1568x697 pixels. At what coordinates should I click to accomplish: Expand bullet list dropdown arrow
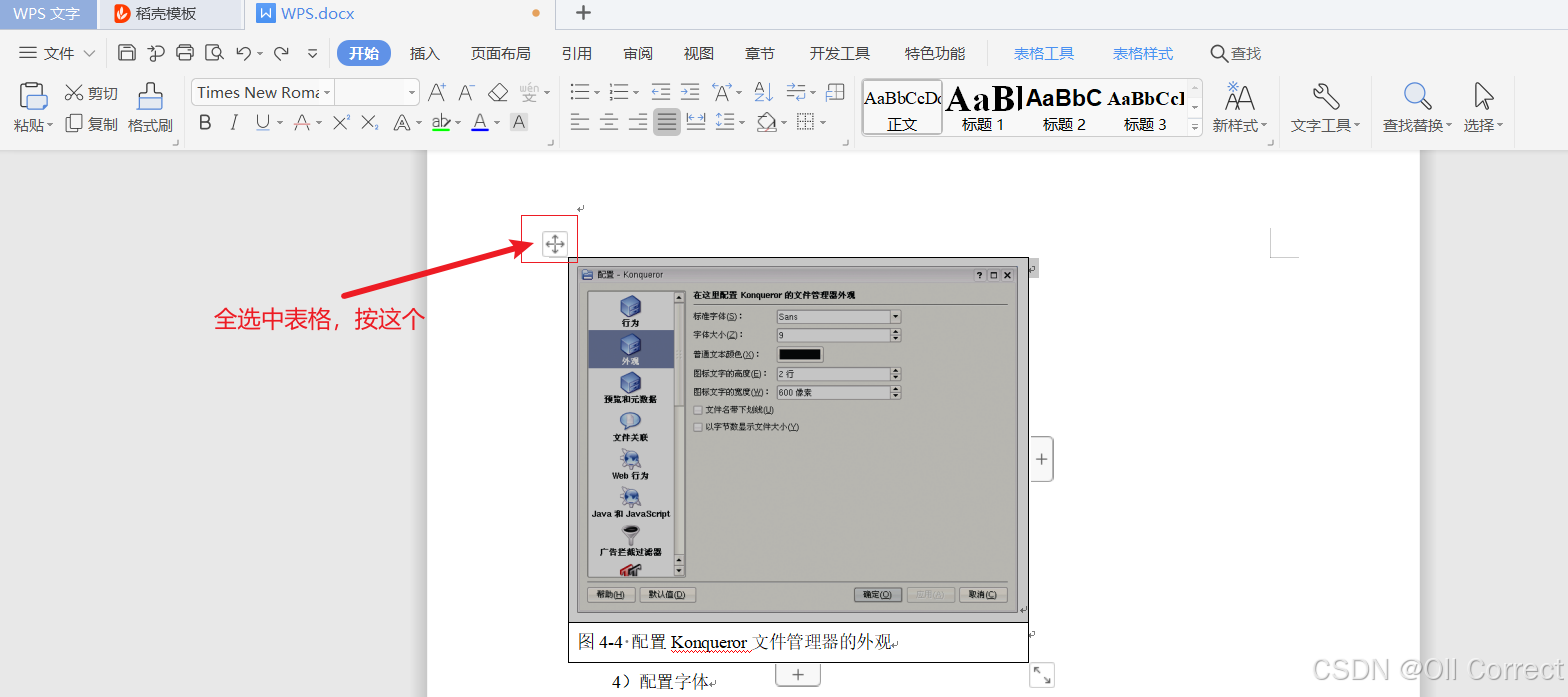597,94
